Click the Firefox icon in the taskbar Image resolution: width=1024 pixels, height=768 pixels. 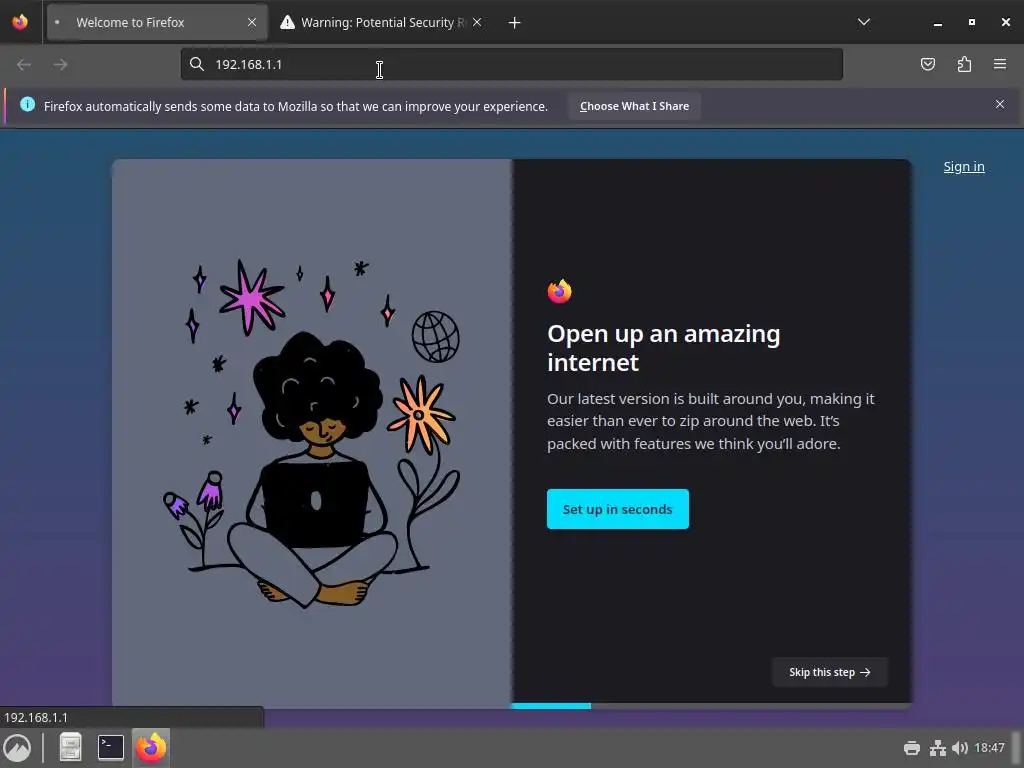(151, 748)
